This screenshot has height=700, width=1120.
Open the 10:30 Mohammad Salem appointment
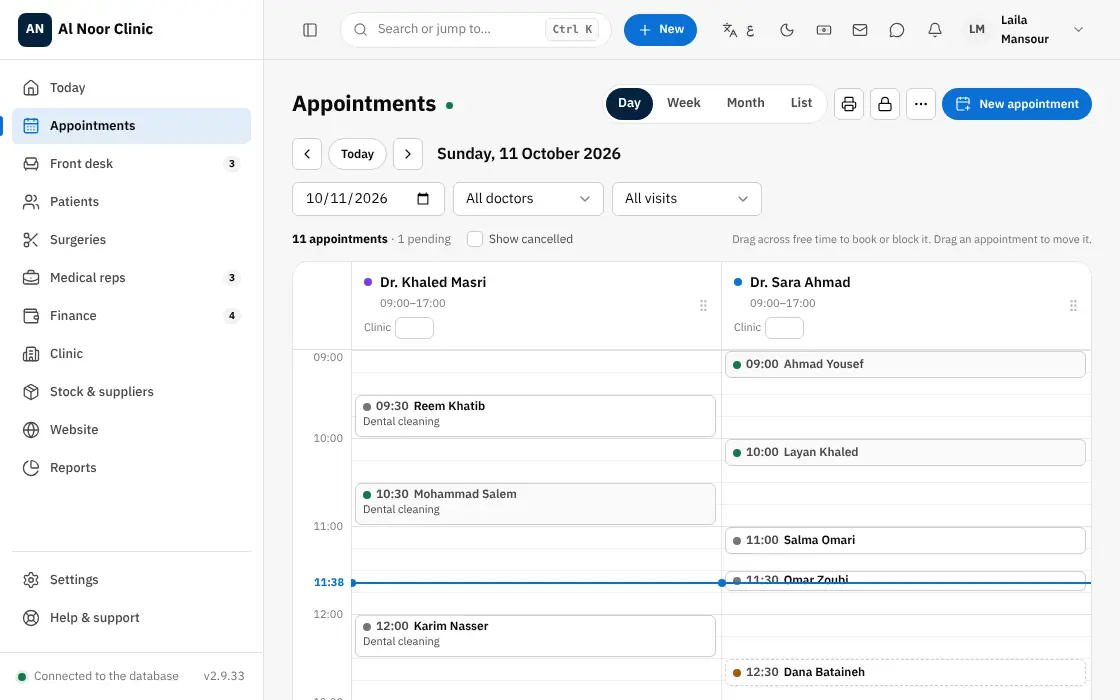pos(535,504)
